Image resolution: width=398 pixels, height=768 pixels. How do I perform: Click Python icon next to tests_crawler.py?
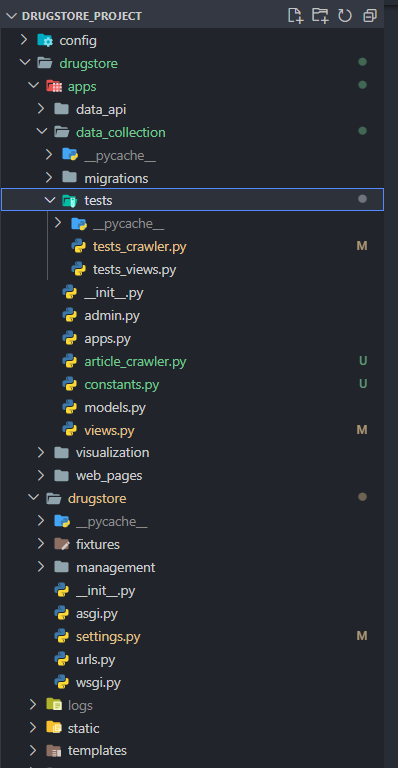click(79, 246)
